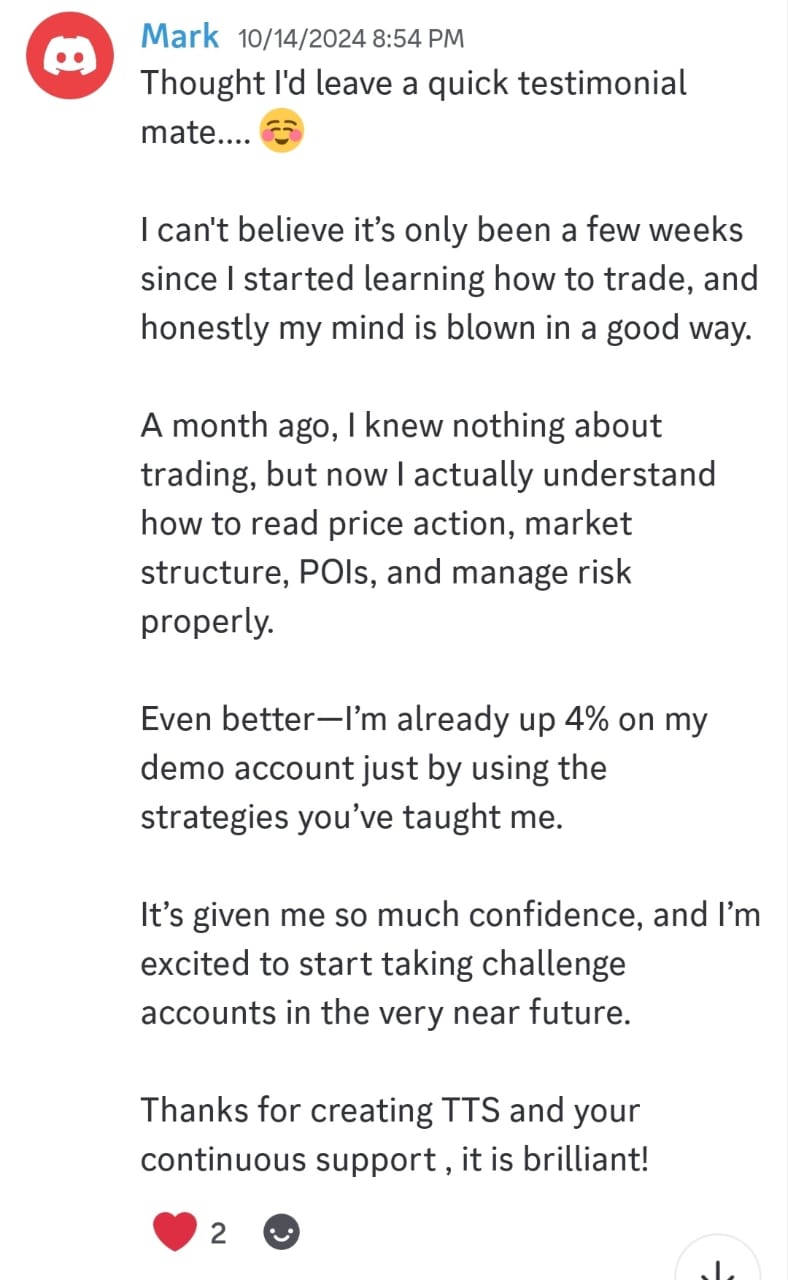Open the add reaction smiley icon
This screenshot has height=1280, width=788.
(281, 1233)
